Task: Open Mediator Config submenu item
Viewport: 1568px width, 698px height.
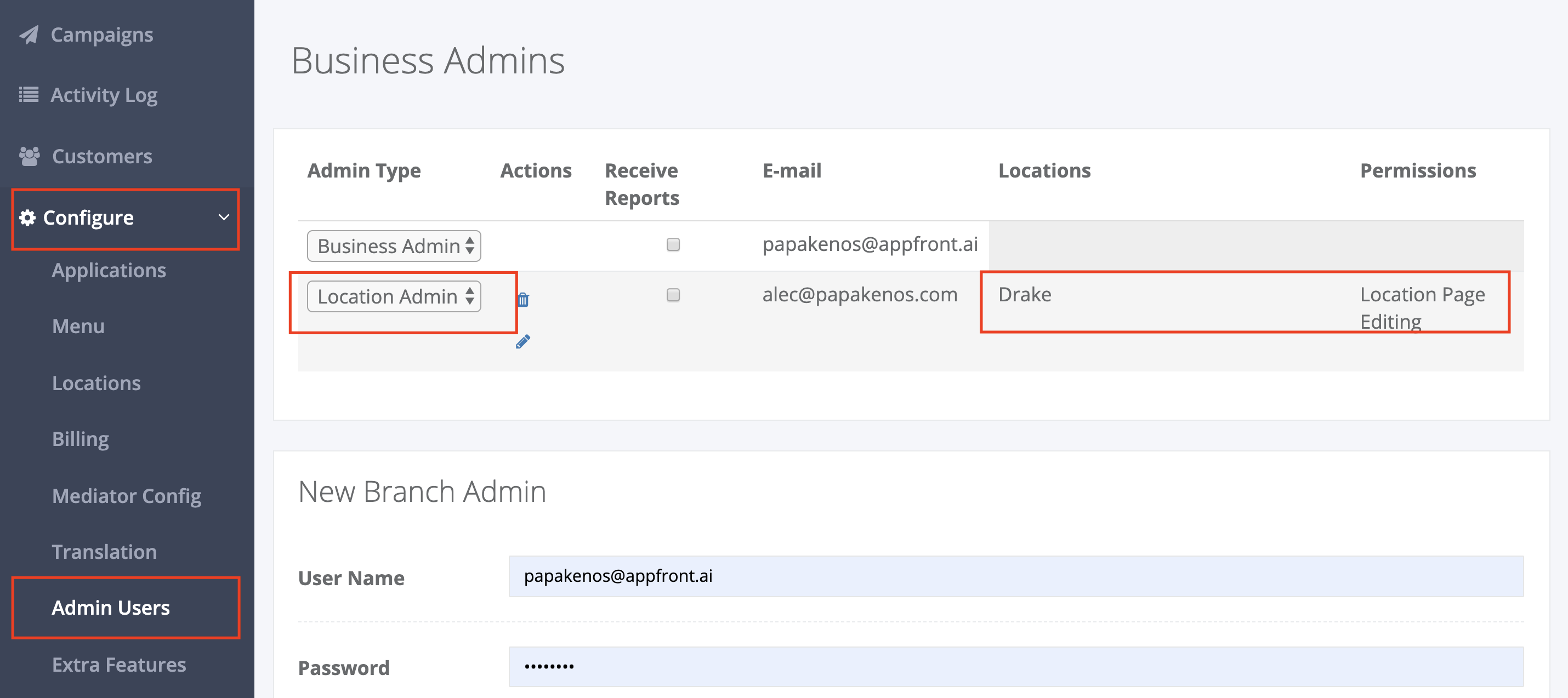Action: 127,496
